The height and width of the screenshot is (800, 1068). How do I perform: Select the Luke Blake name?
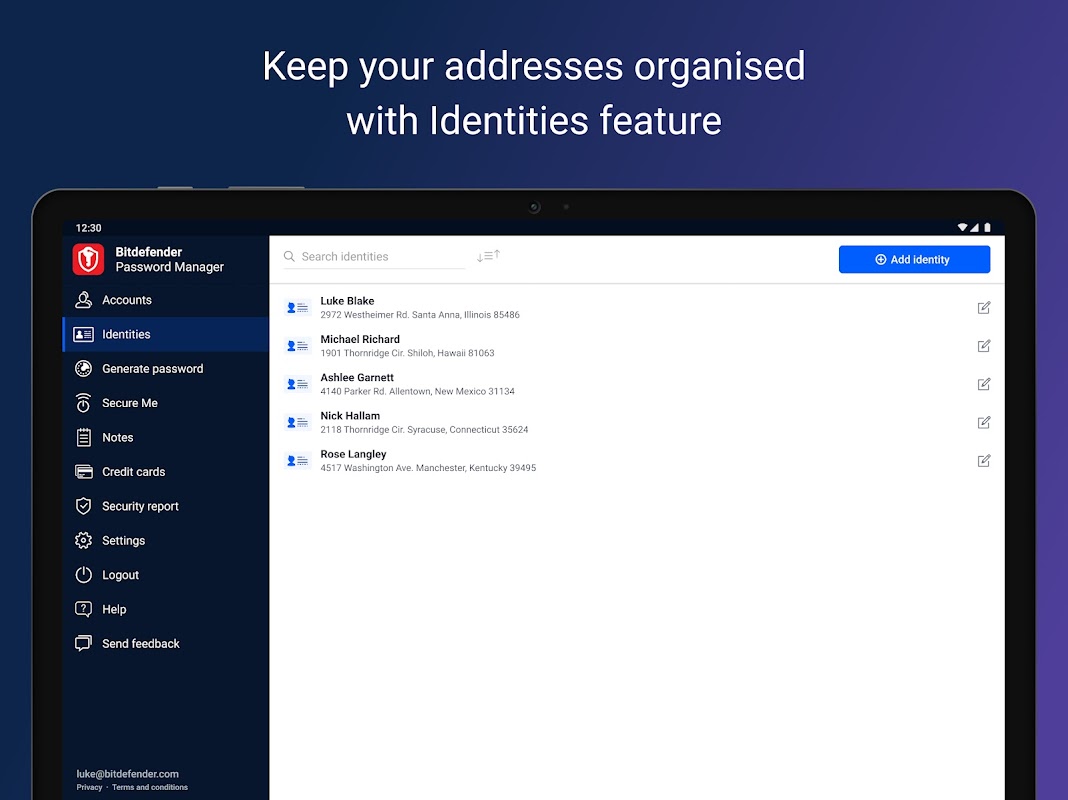click(347, 301)
